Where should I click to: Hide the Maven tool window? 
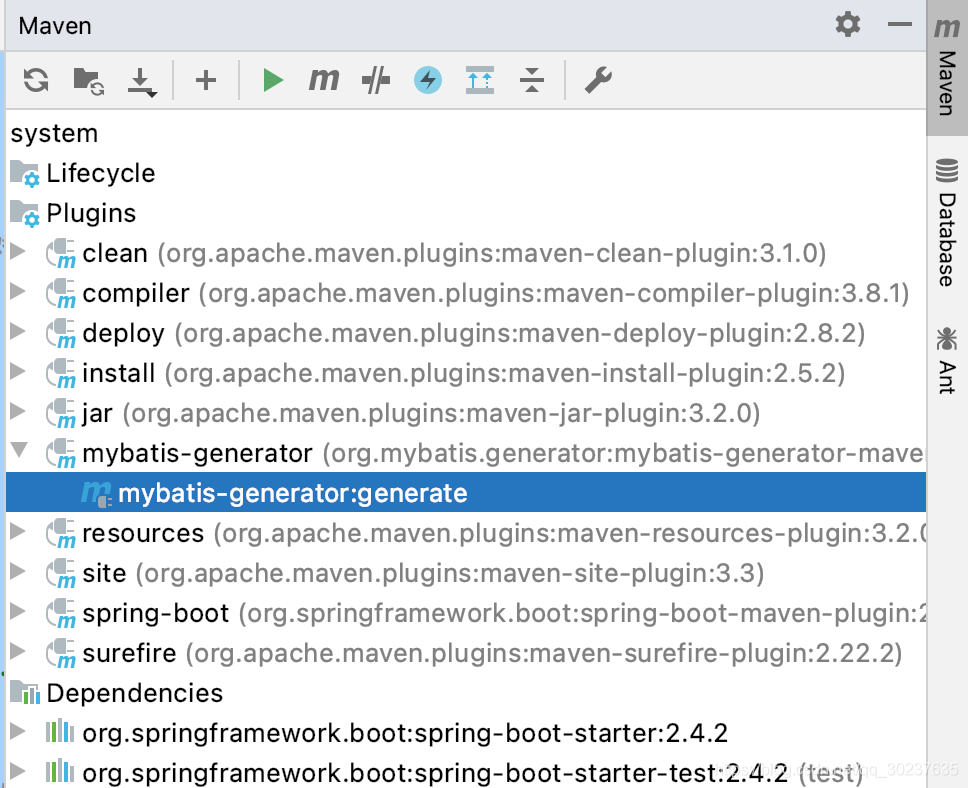tap(899, 25)
